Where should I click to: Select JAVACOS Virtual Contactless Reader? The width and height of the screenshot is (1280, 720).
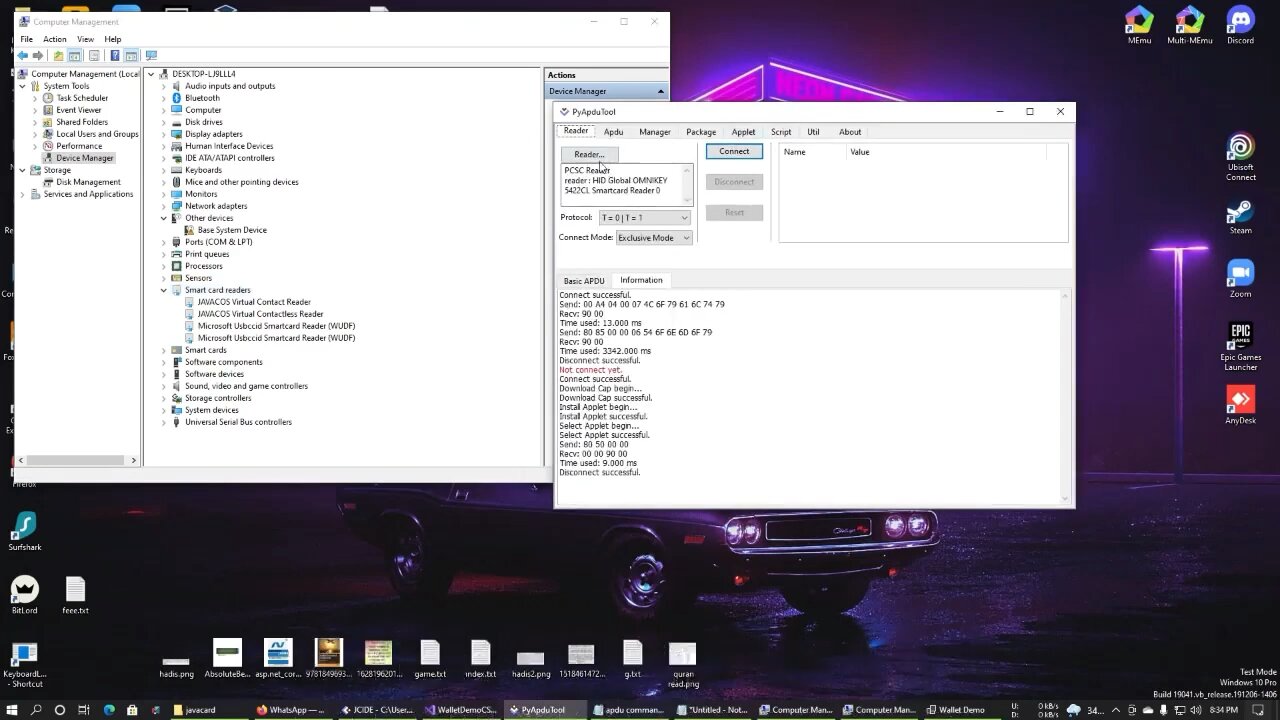tap(260, 314)
